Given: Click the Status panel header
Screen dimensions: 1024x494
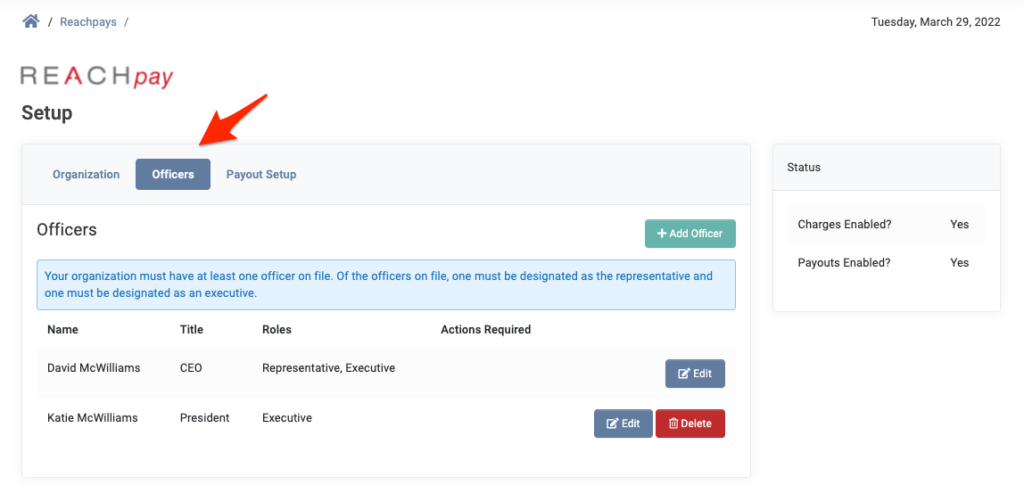Looking at the screenshot, I should (886, 167).
